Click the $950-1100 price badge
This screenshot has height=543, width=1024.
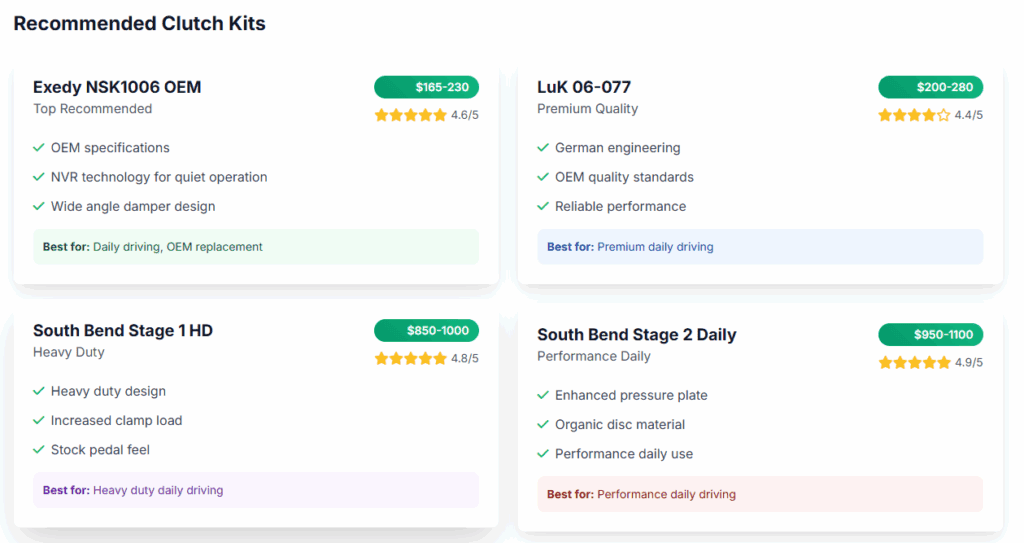coord(931,335)
